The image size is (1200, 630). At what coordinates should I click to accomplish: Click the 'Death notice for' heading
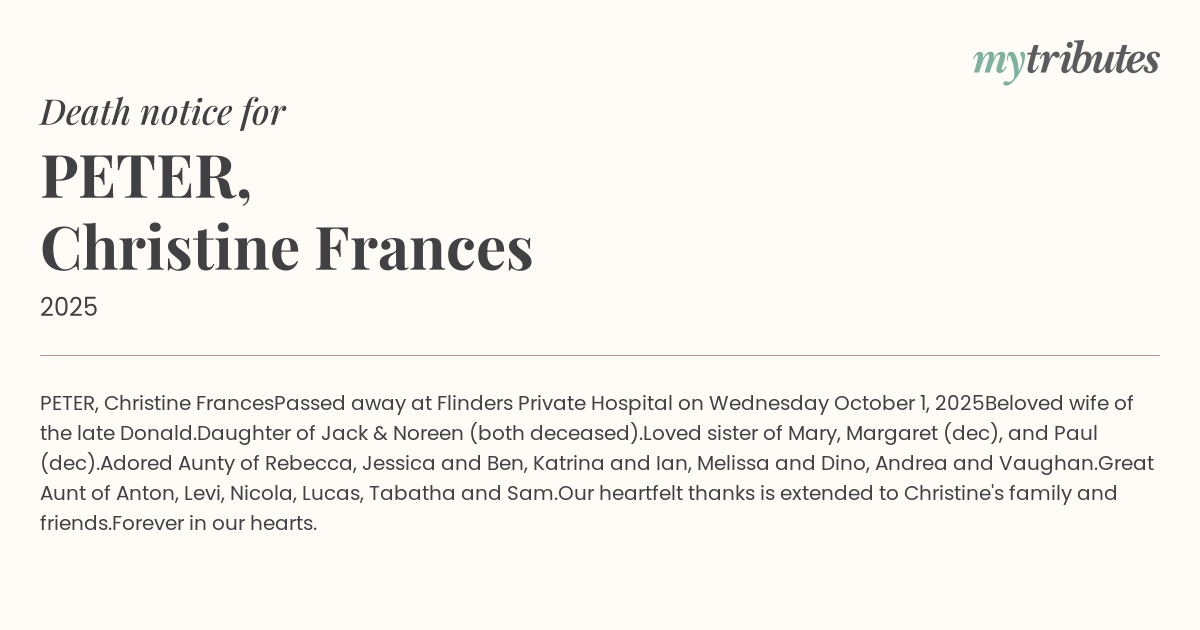coord(163,112)
